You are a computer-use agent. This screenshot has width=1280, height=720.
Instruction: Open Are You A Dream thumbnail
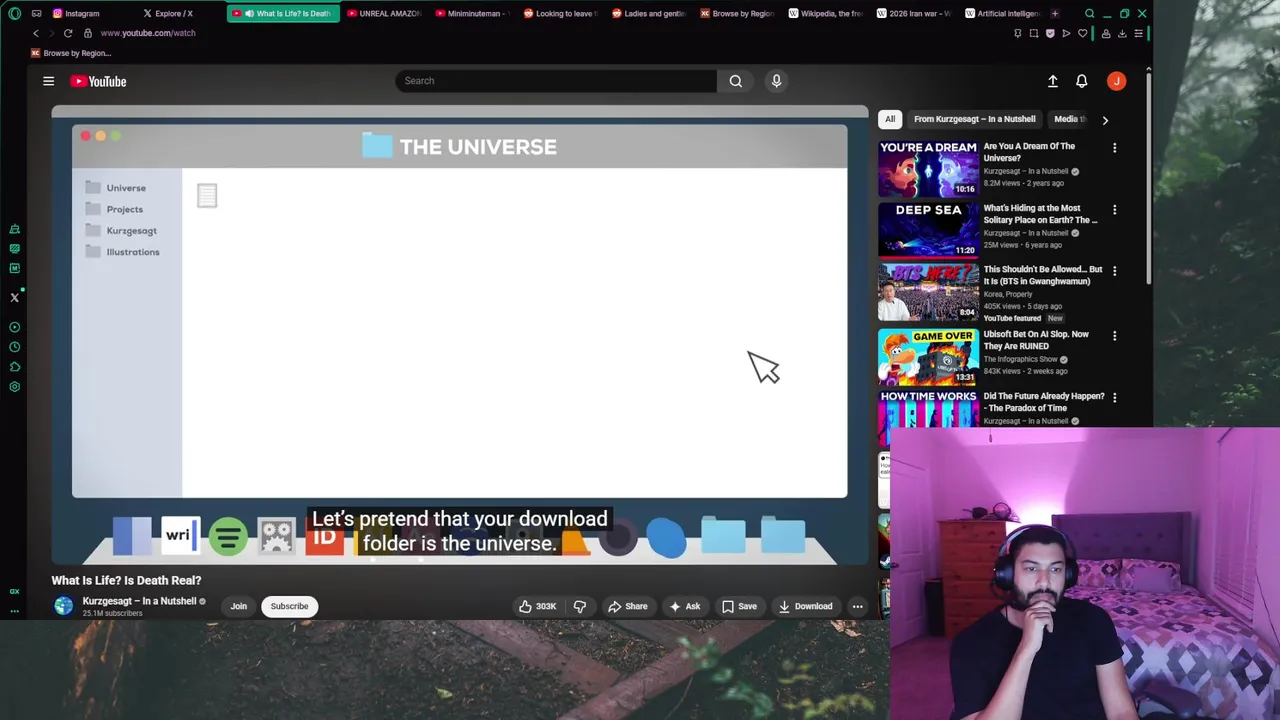click(928, 168)
